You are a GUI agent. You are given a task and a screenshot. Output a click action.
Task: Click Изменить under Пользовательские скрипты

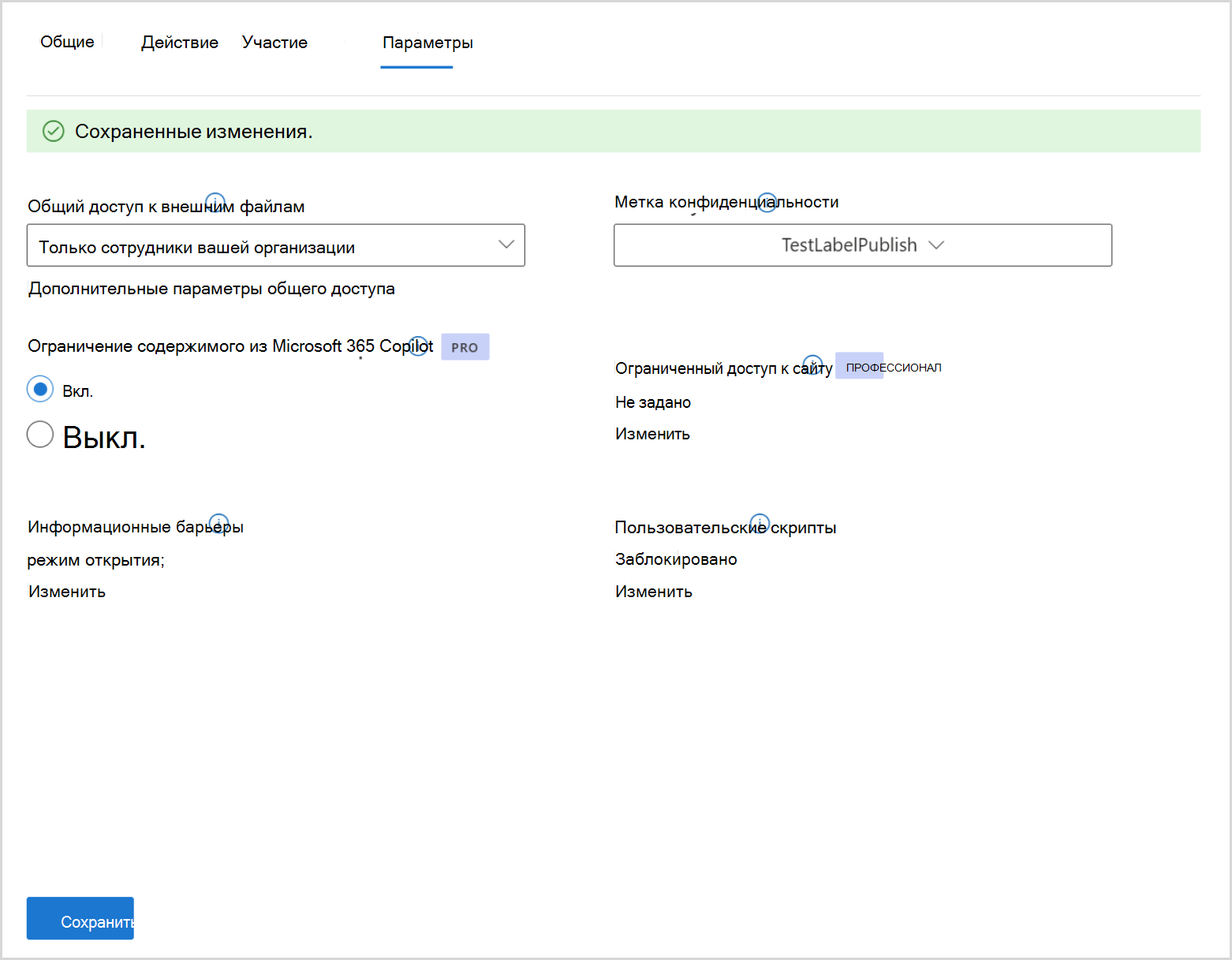pos(654,592)
